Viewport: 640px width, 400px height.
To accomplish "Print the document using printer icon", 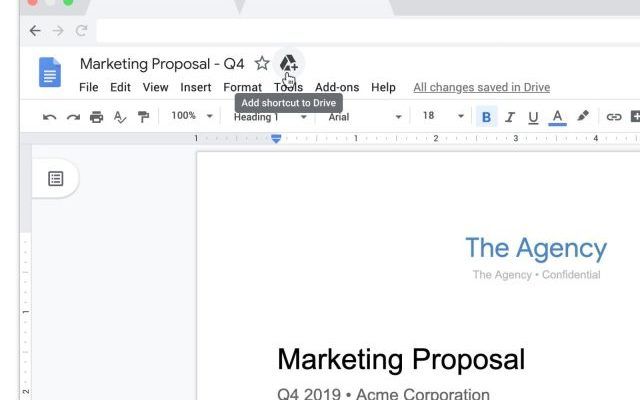I will (96, 117).
